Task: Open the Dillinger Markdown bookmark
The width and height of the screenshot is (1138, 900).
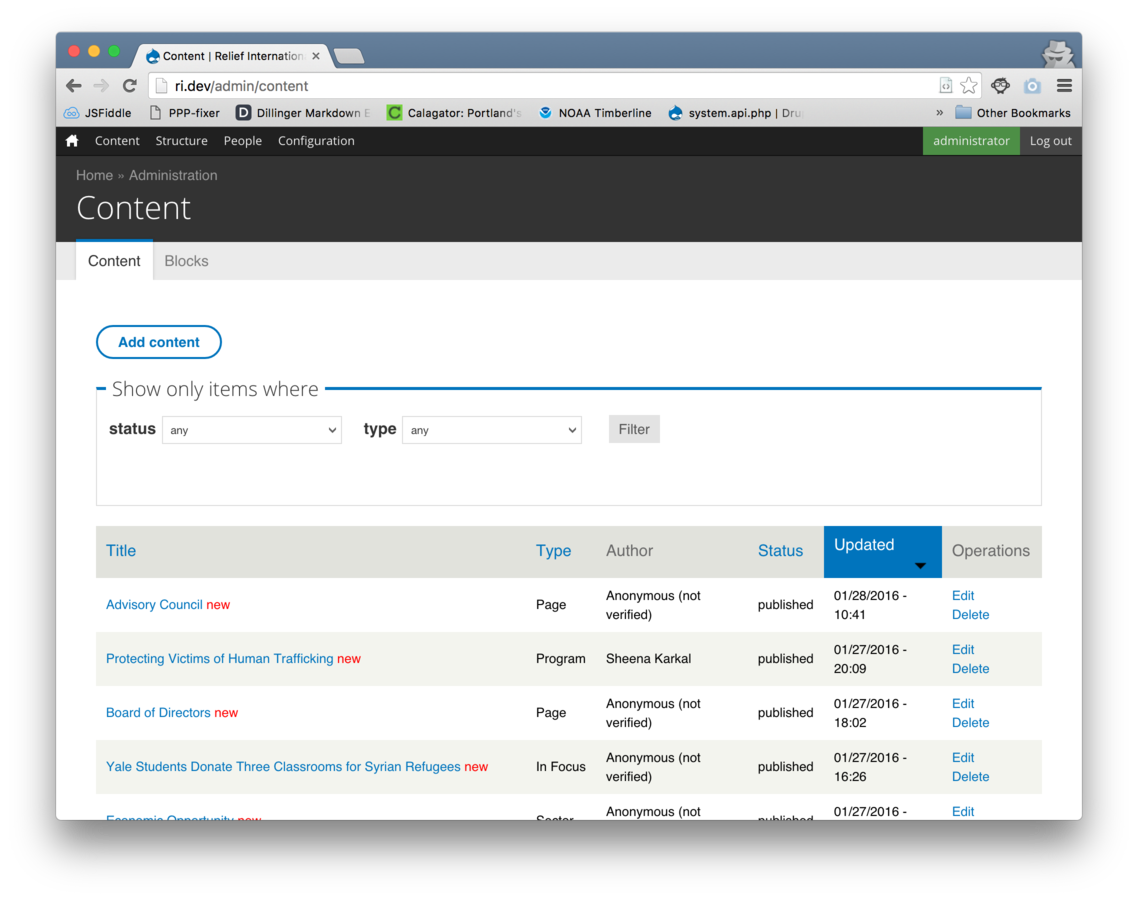Action: pyautogui.click(x=303, y=112)
